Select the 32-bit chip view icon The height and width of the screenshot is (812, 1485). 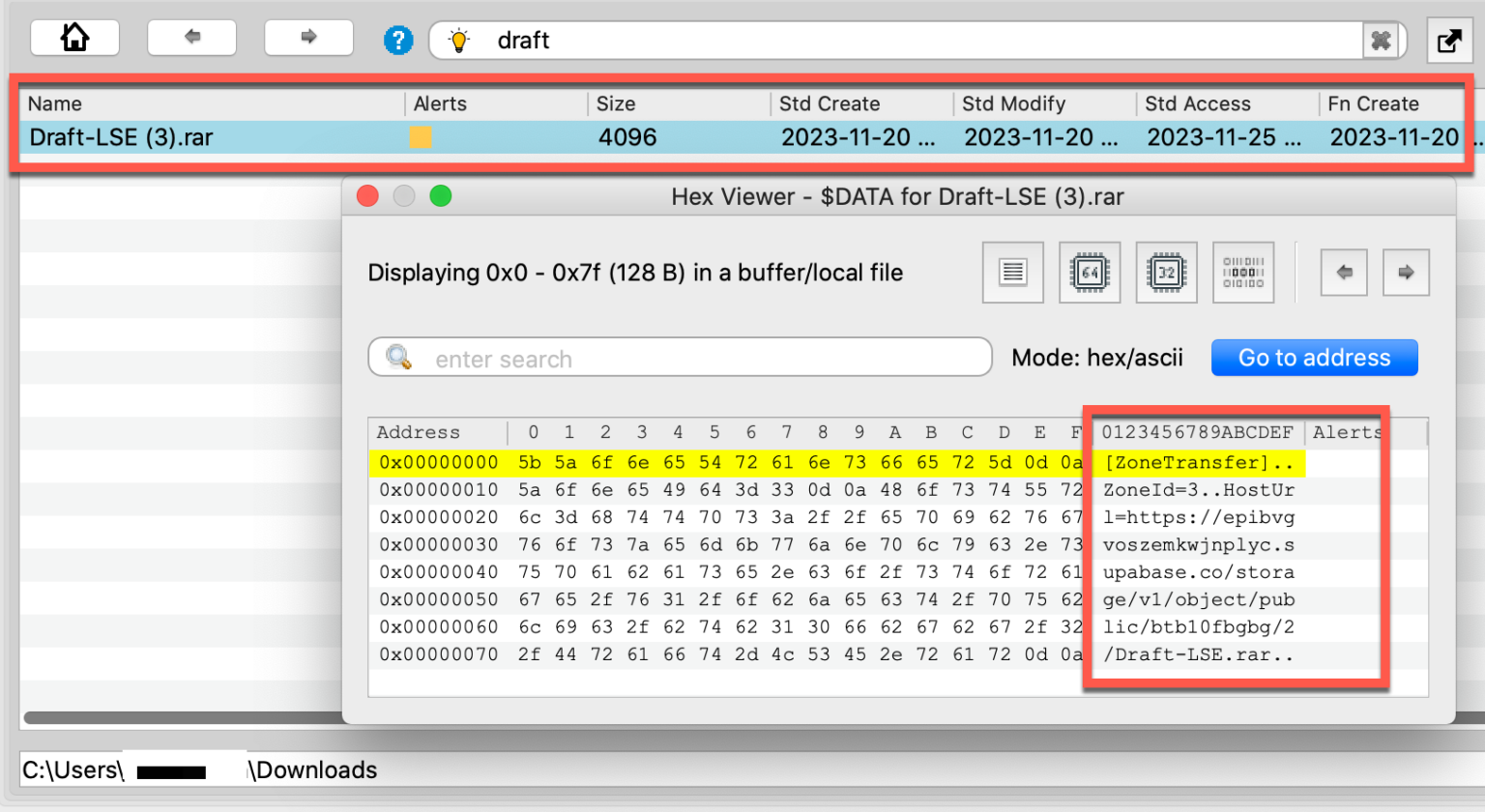tap(1166, 273)
